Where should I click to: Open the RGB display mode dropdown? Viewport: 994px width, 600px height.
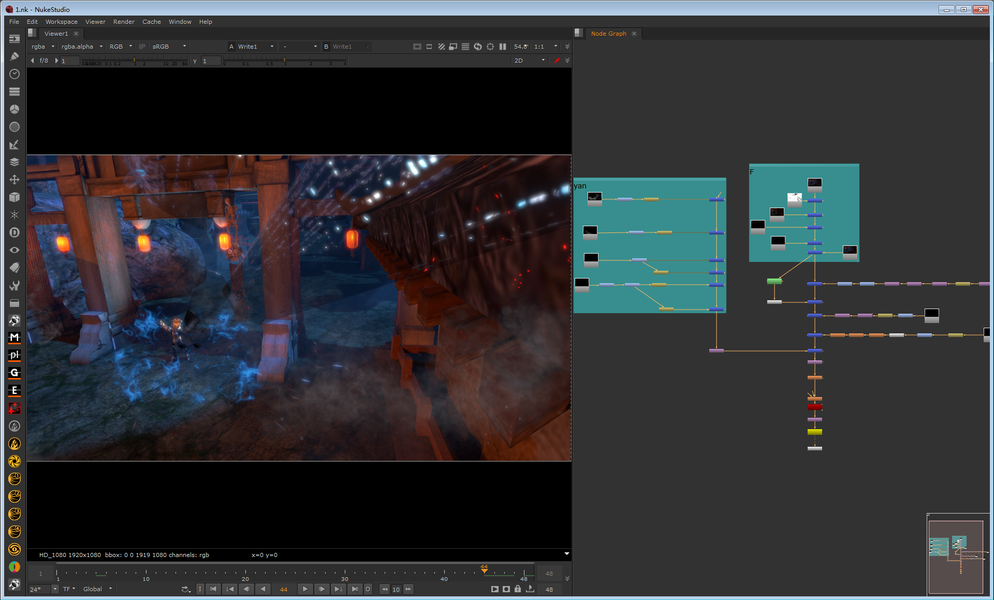click(120, 47)
